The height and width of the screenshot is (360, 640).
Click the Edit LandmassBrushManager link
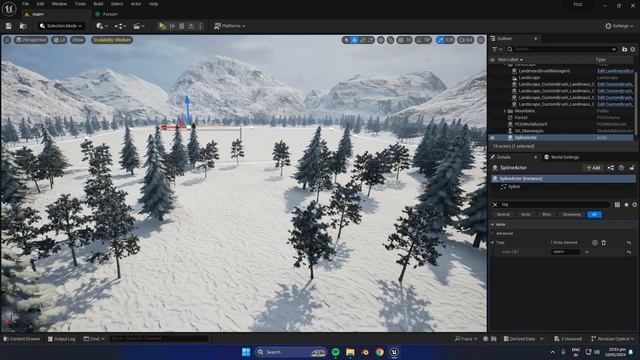point(615,71)
